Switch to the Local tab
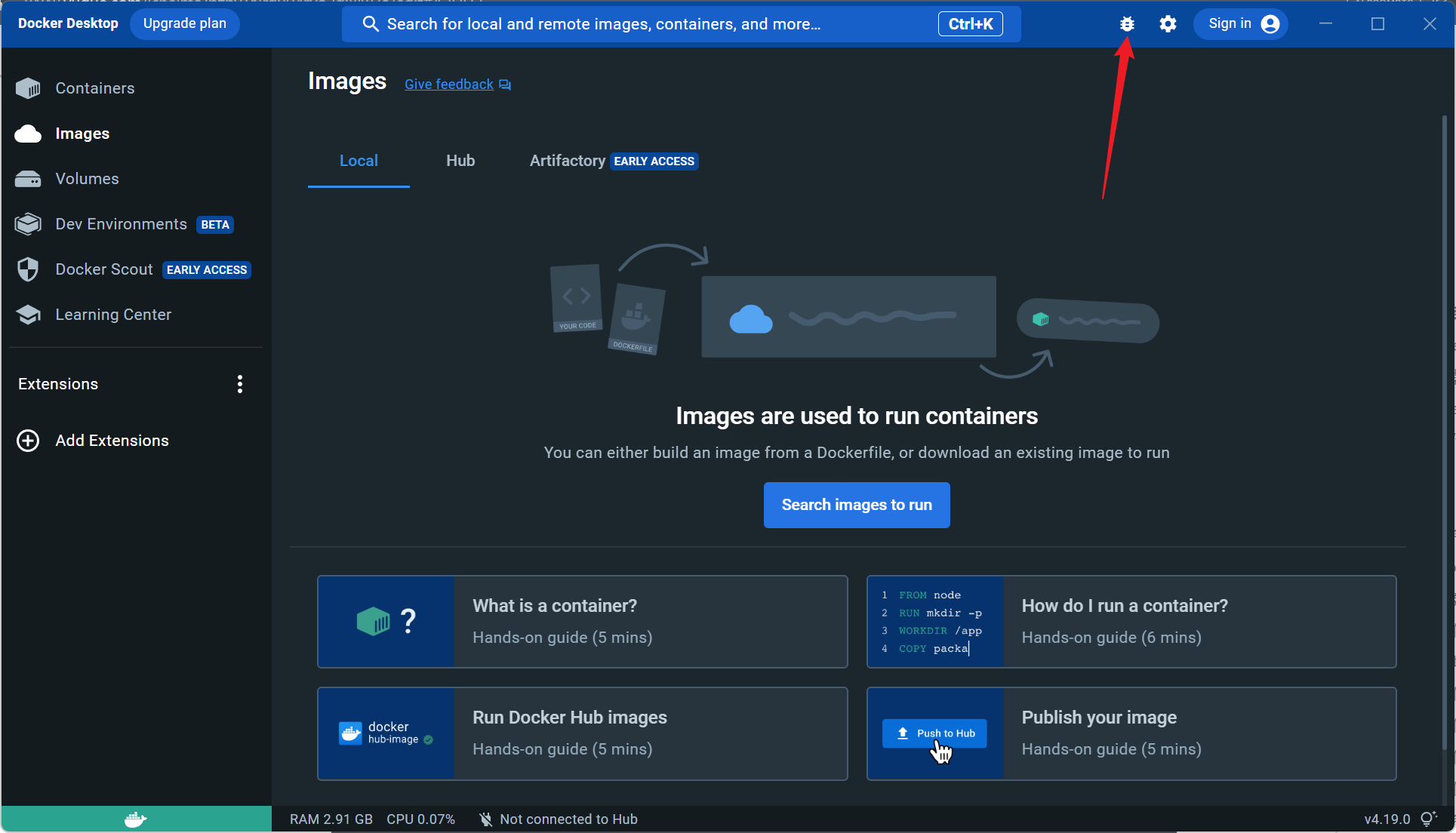Image resolution: width=1456 pixels, height=833 pixels. point(359,161)
